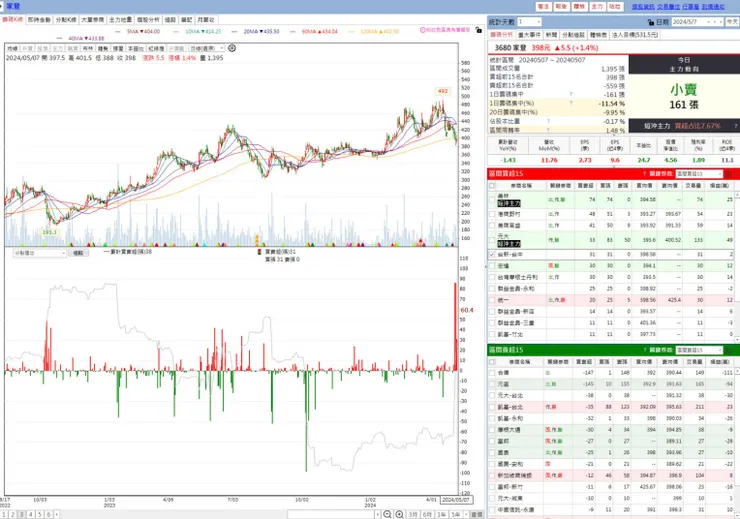740x519 pixels.
Task: Tick the select-all checkbox in the buy table header
Action: [x=492, y=185]
